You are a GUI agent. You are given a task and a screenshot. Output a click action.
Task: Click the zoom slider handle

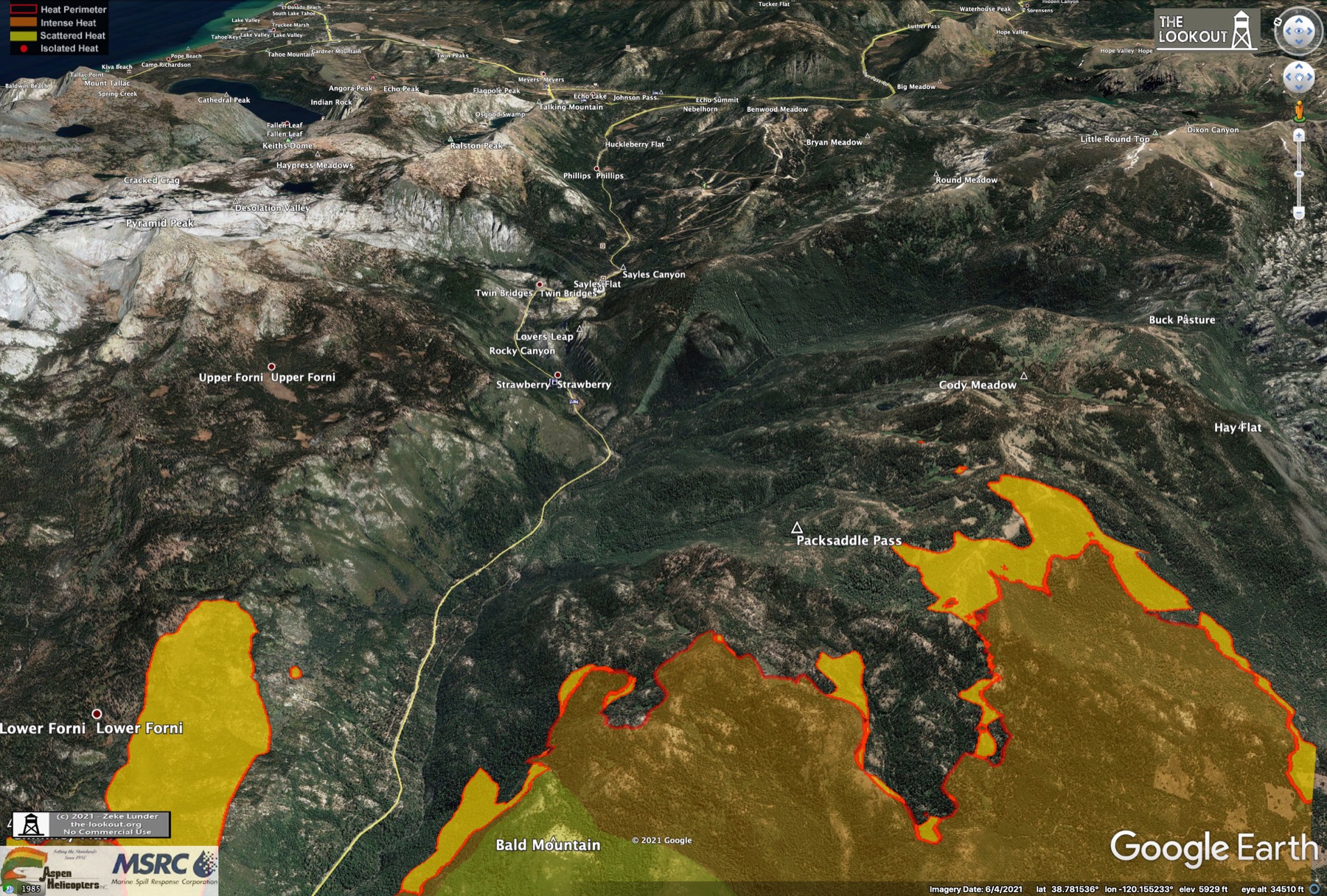pos(1299,174)
